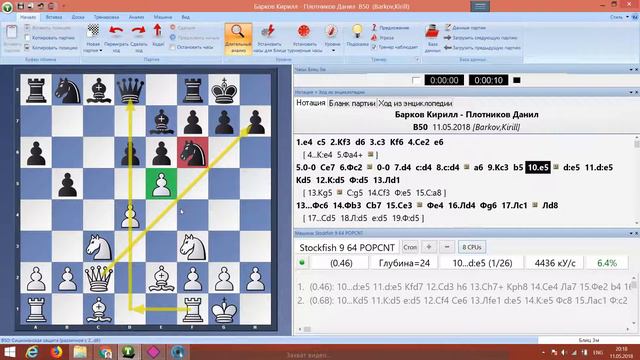Click the hamburger menu icon in title bar
640x360 pixels.
pyautogui.click(x=480, y=6)
